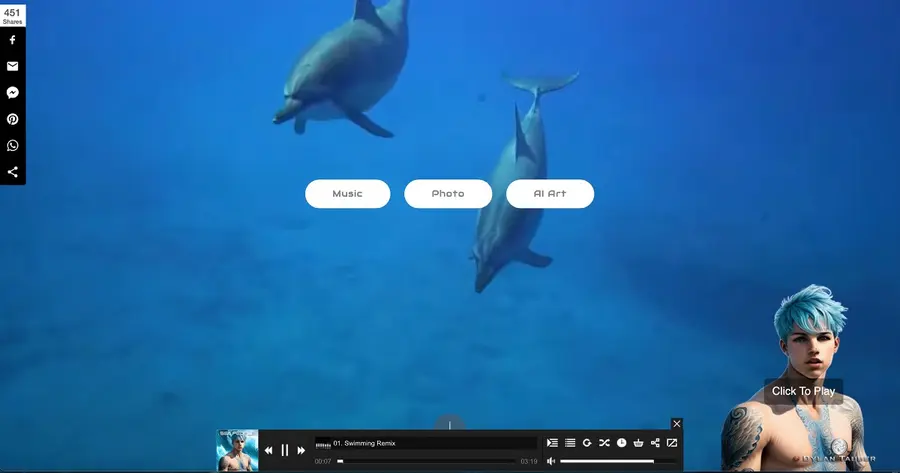The height and width of the screenshot is (473, 900).
Task: Open the Photo section
Action: [x=448, y=193]
